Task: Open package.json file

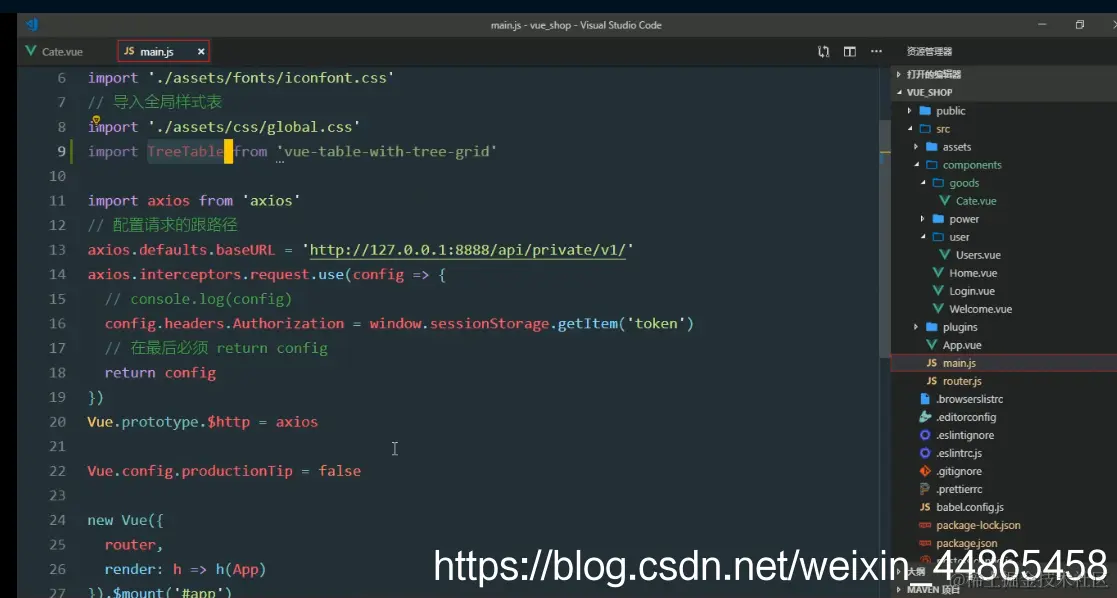Action: pyautogui.click(x=967, y=543)
